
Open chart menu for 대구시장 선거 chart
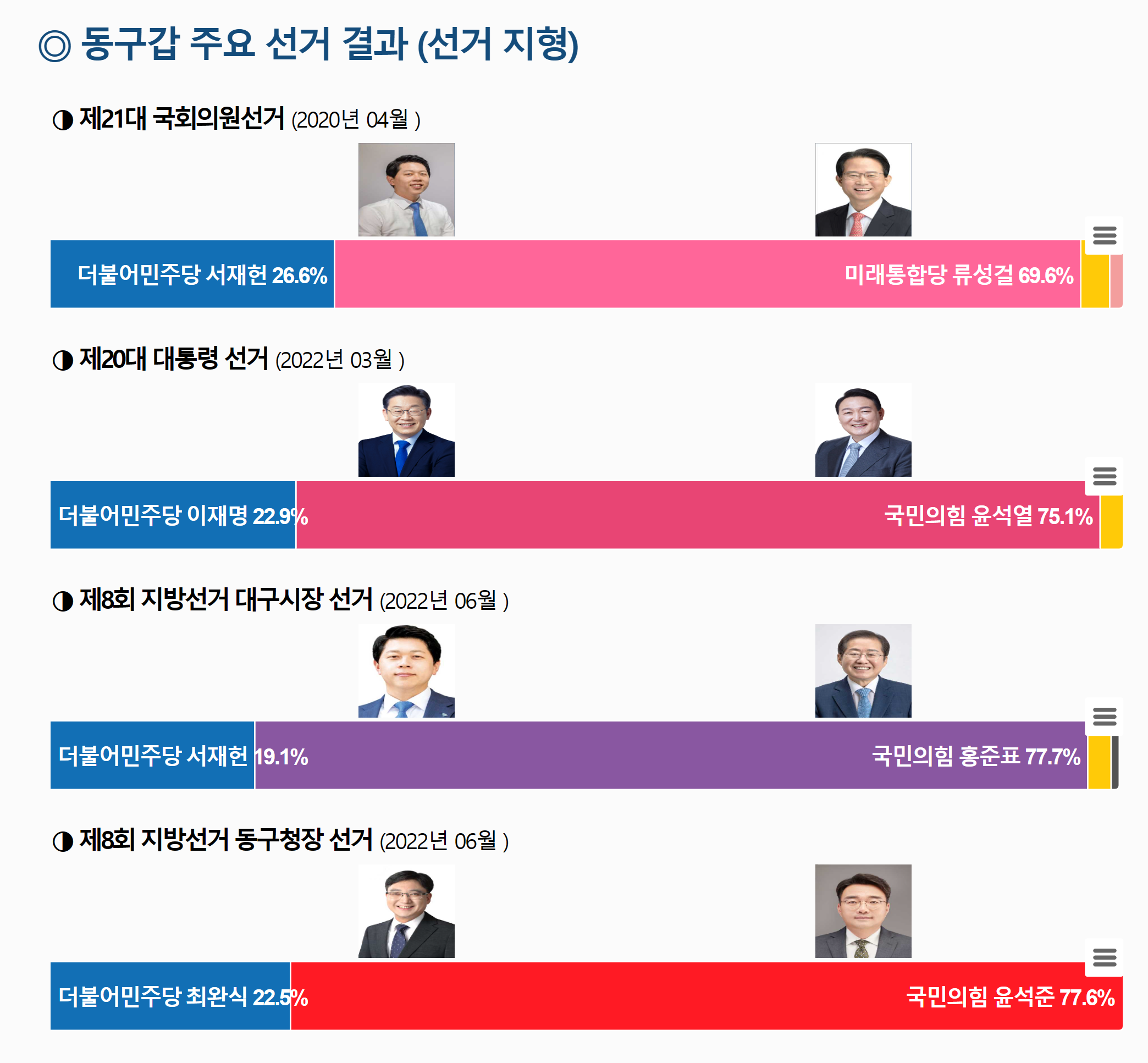1103,716
